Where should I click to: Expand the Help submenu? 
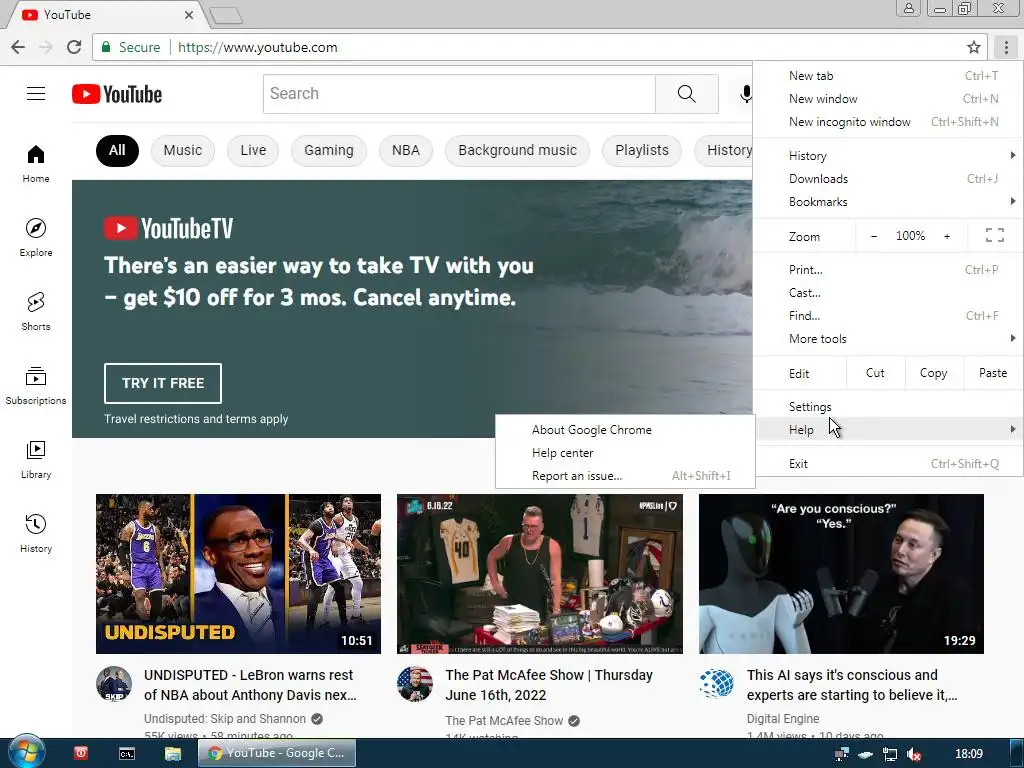888,429
